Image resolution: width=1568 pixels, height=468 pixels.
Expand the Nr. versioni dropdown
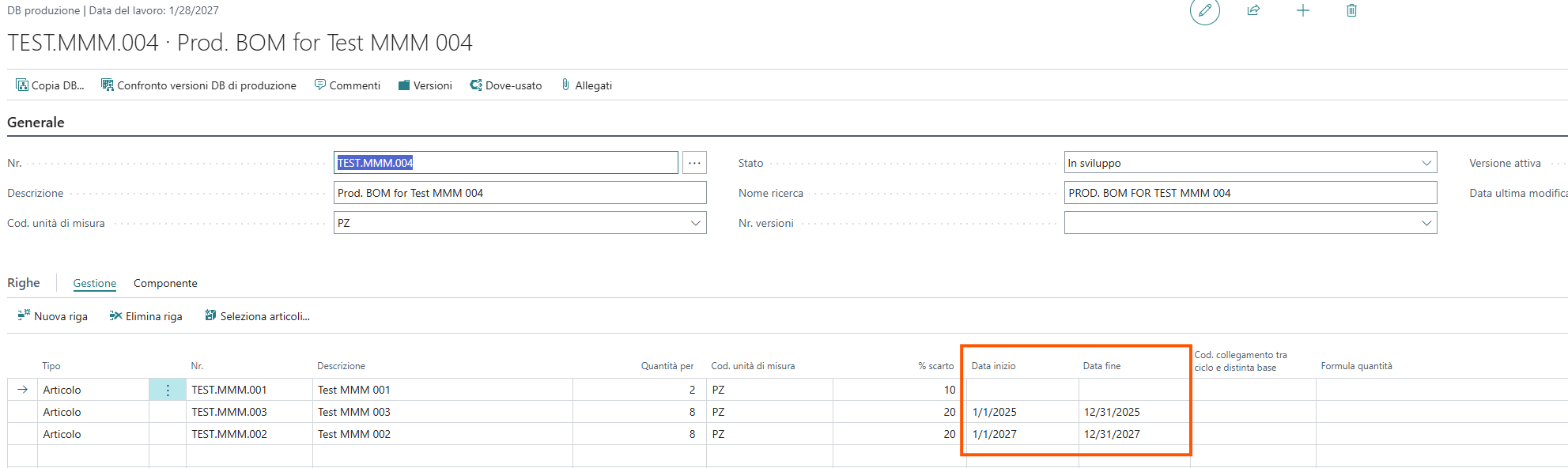pos(1426,223)
